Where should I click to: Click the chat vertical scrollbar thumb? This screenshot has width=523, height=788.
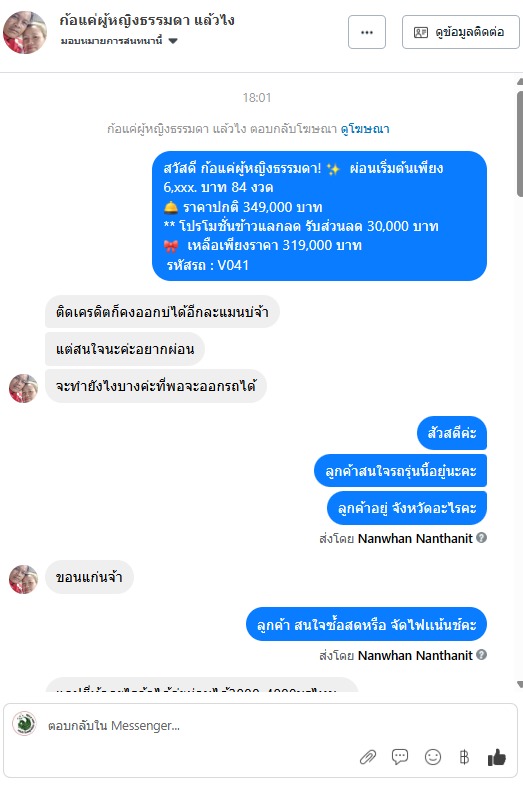coord(520,144)
